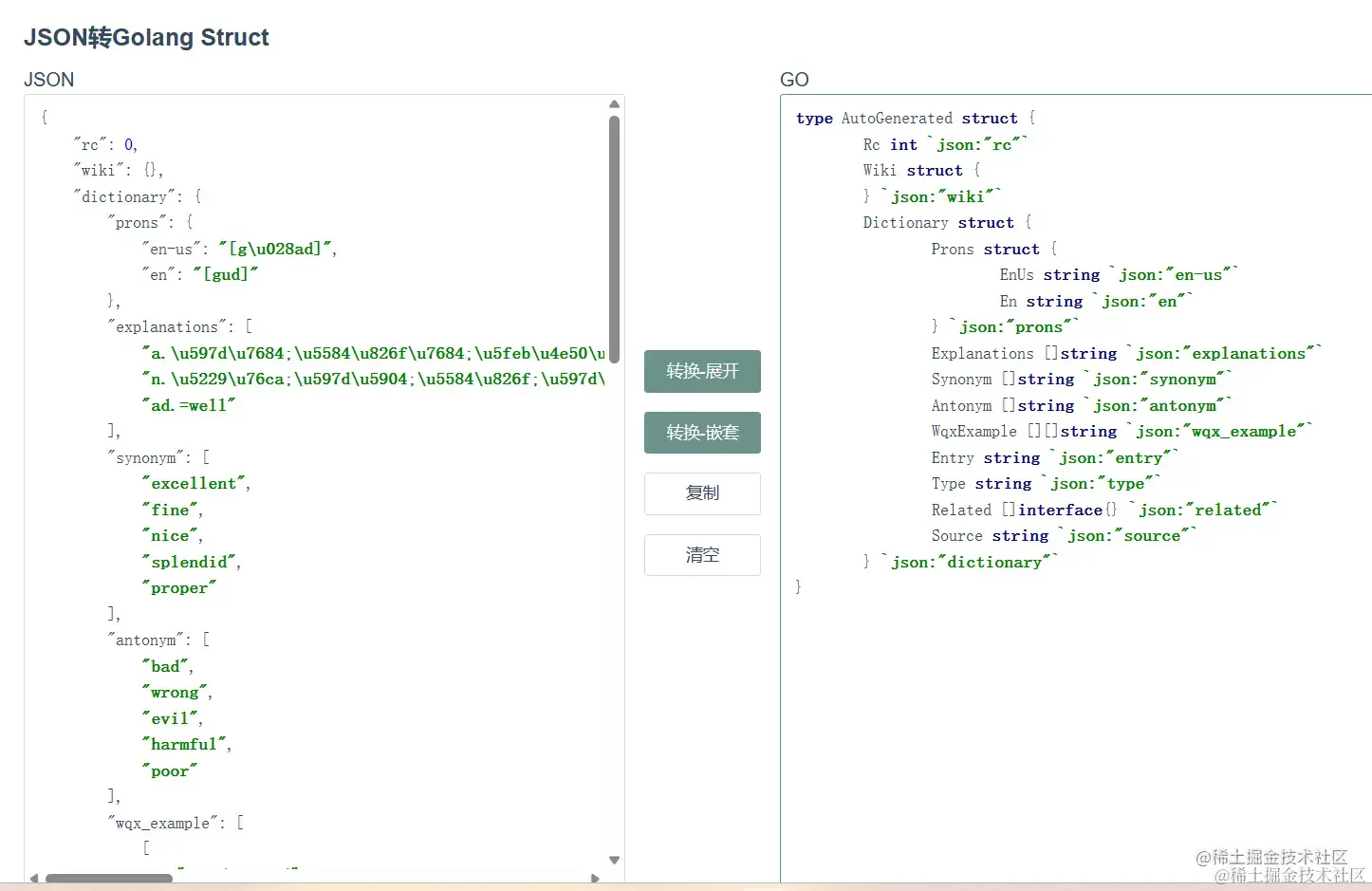Viewport: 1372px width, 891px height.
Task: Click the "explanations": [ line
Action: click(180, 327)
